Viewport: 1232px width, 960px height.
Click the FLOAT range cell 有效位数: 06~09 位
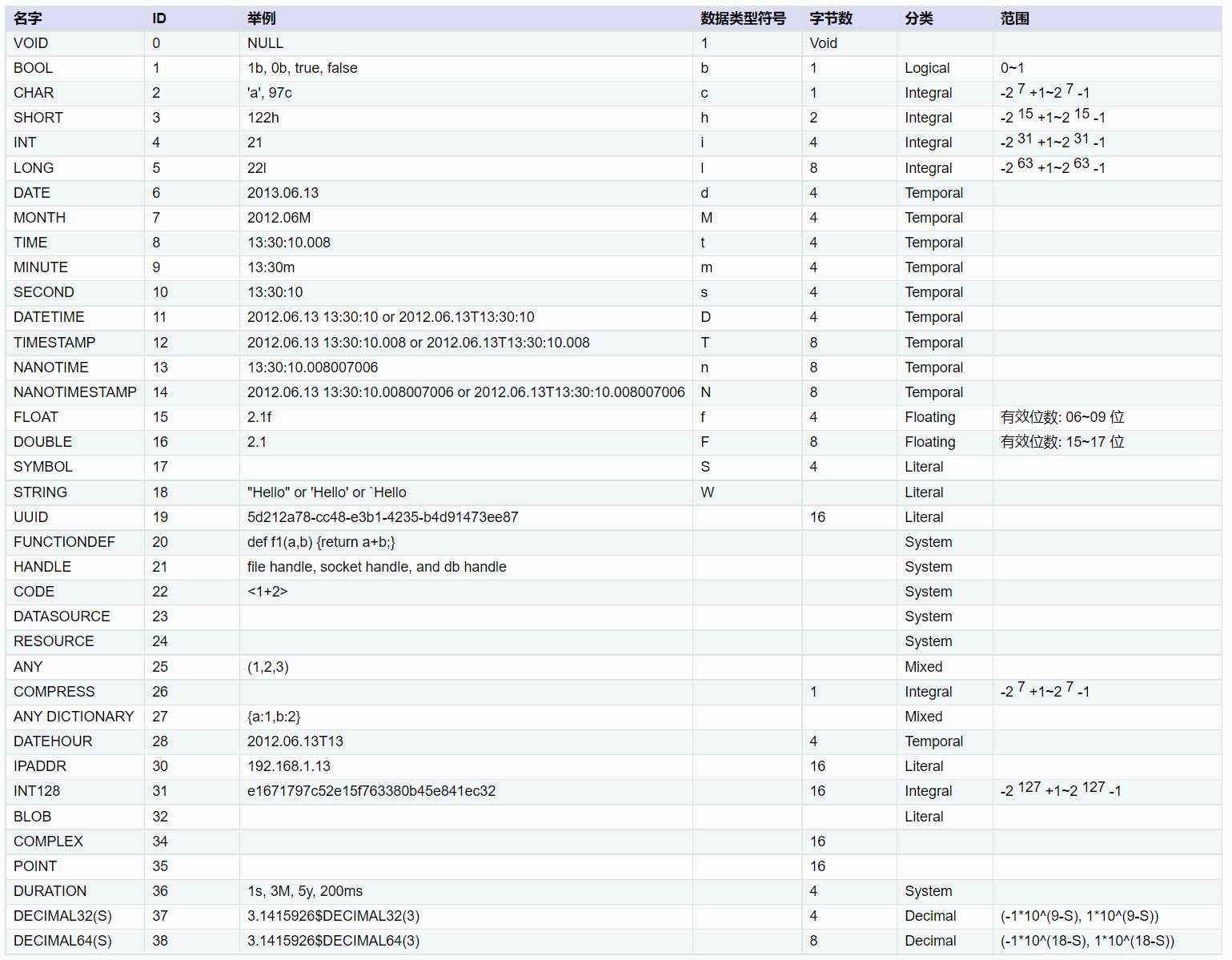coord(1062,417)
